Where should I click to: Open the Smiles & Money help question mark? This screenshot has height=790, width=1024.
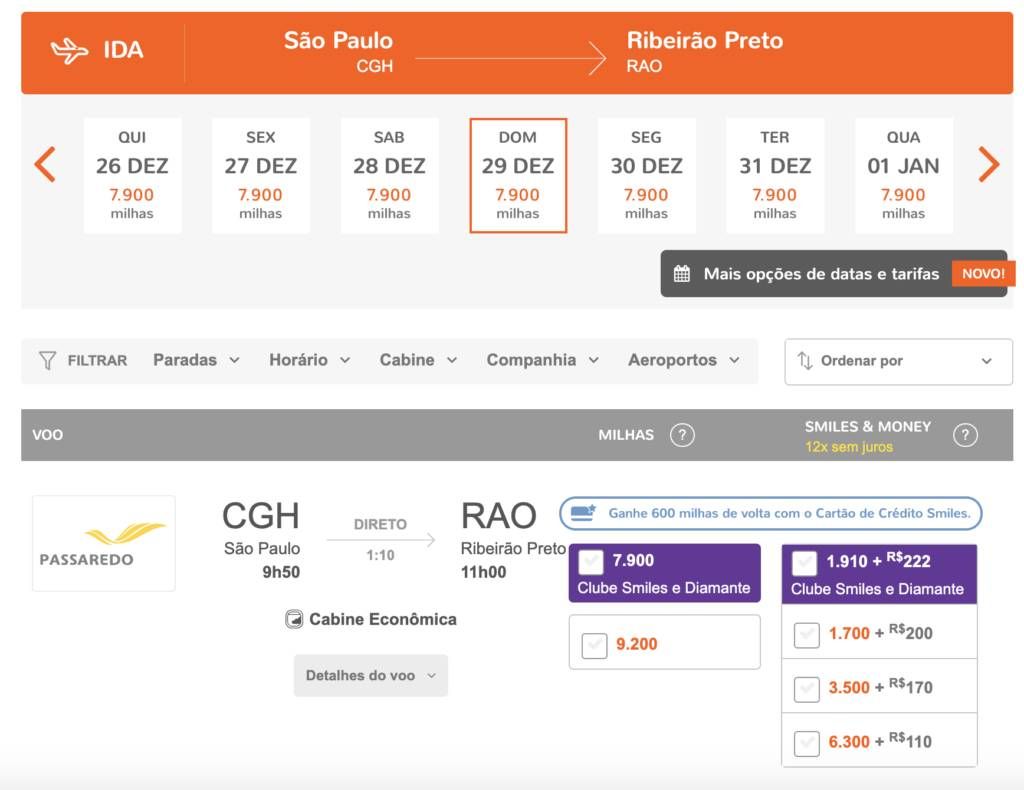965,435
